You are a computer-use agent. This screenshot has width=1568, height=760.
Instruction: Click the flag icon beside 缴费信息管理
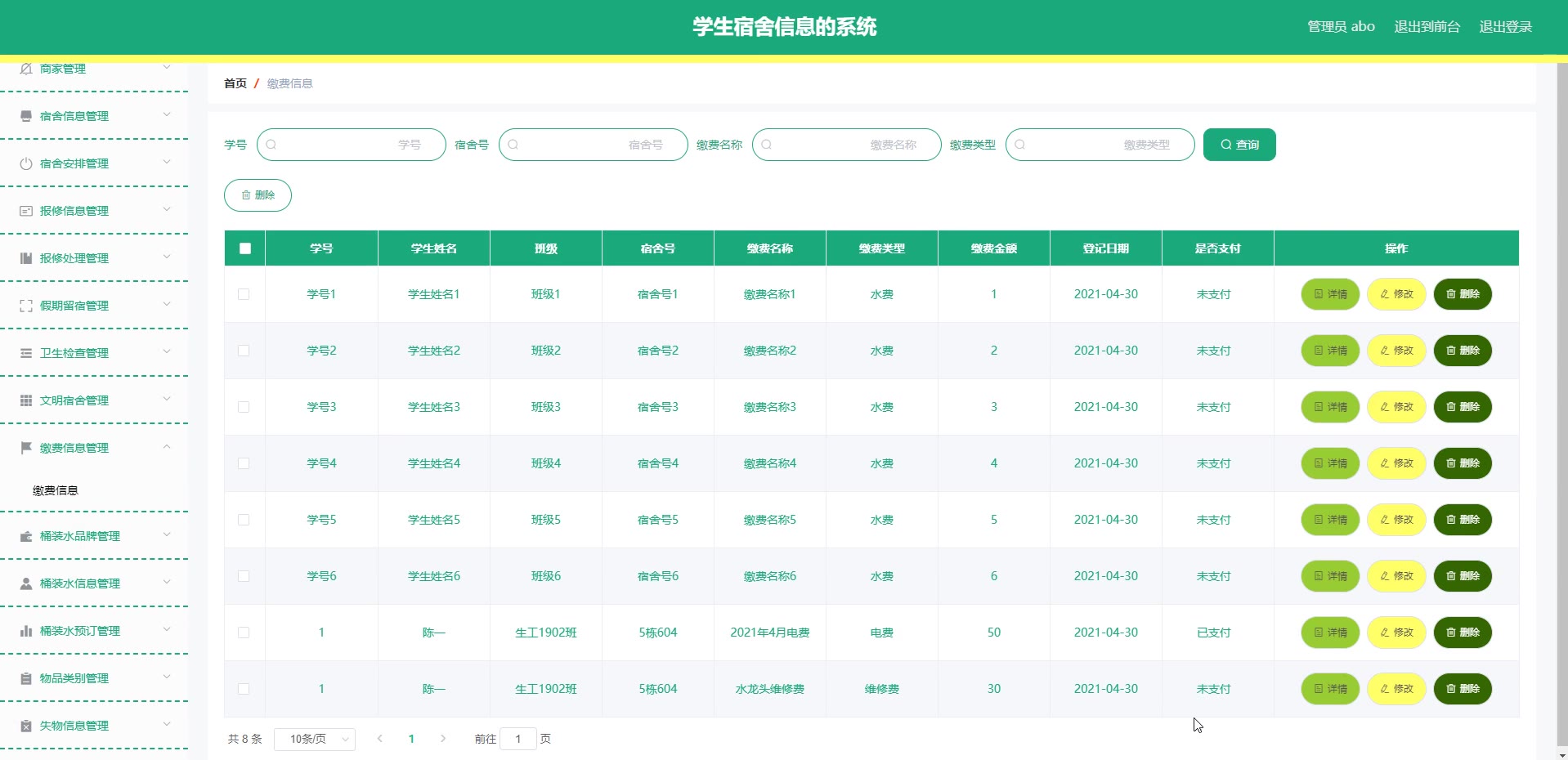(26, 448)
